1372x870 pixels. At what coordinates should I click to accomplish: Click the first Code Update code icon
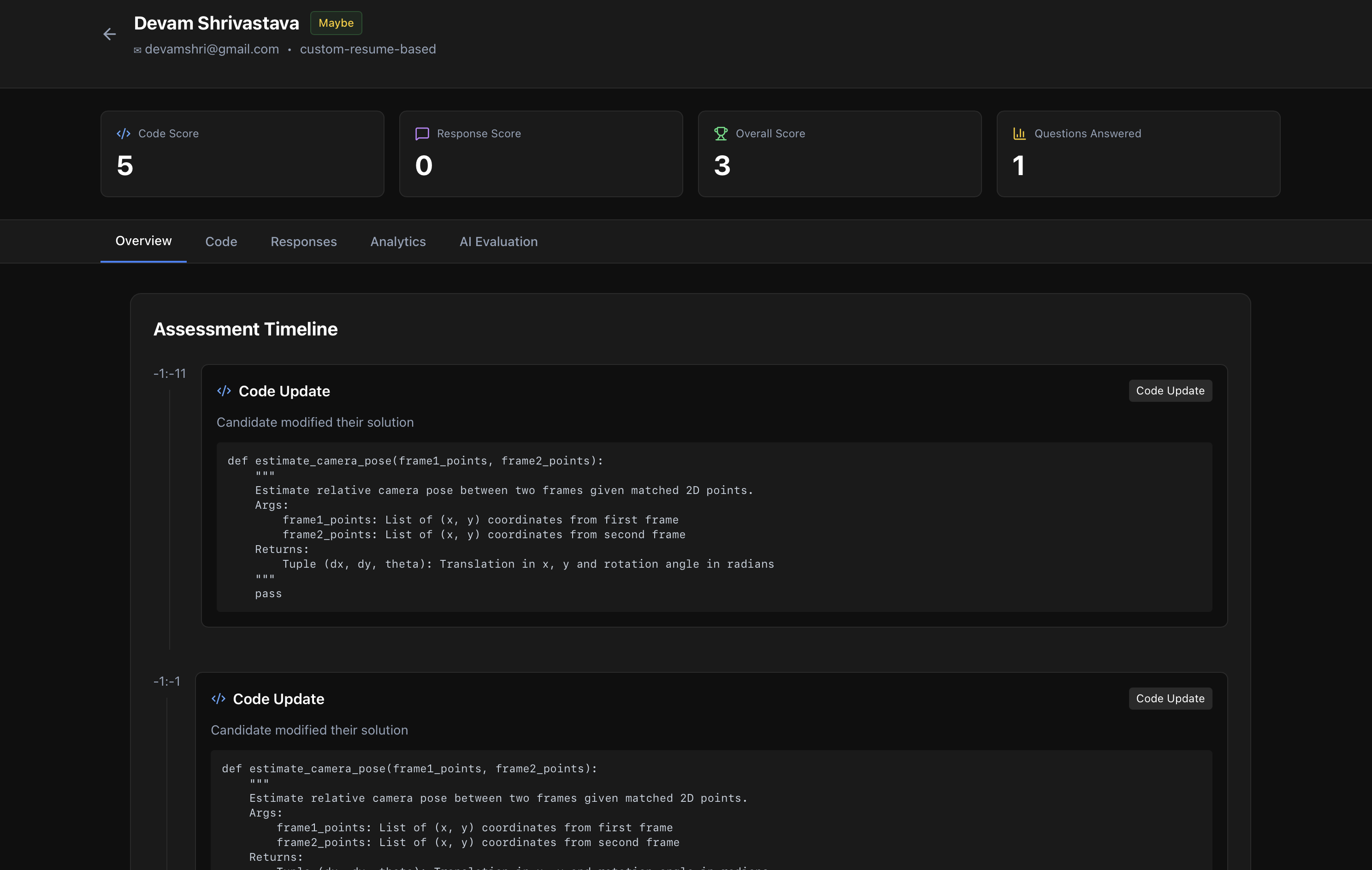click(x=224, y=391)
